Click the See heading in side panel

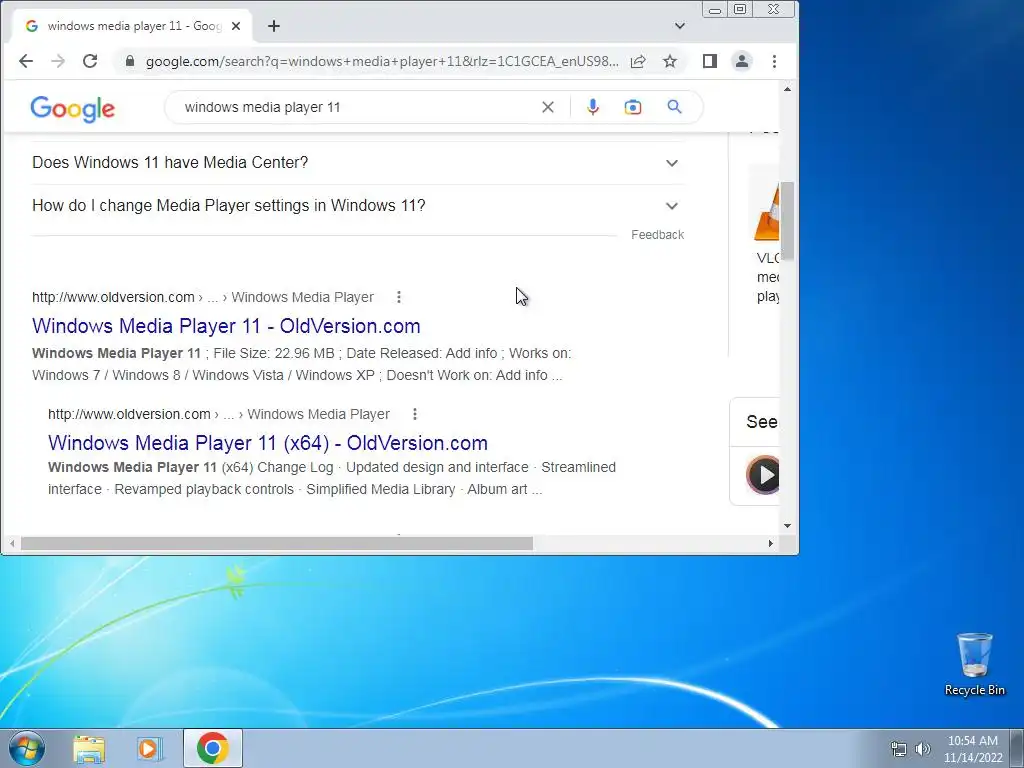pos(762,422)
